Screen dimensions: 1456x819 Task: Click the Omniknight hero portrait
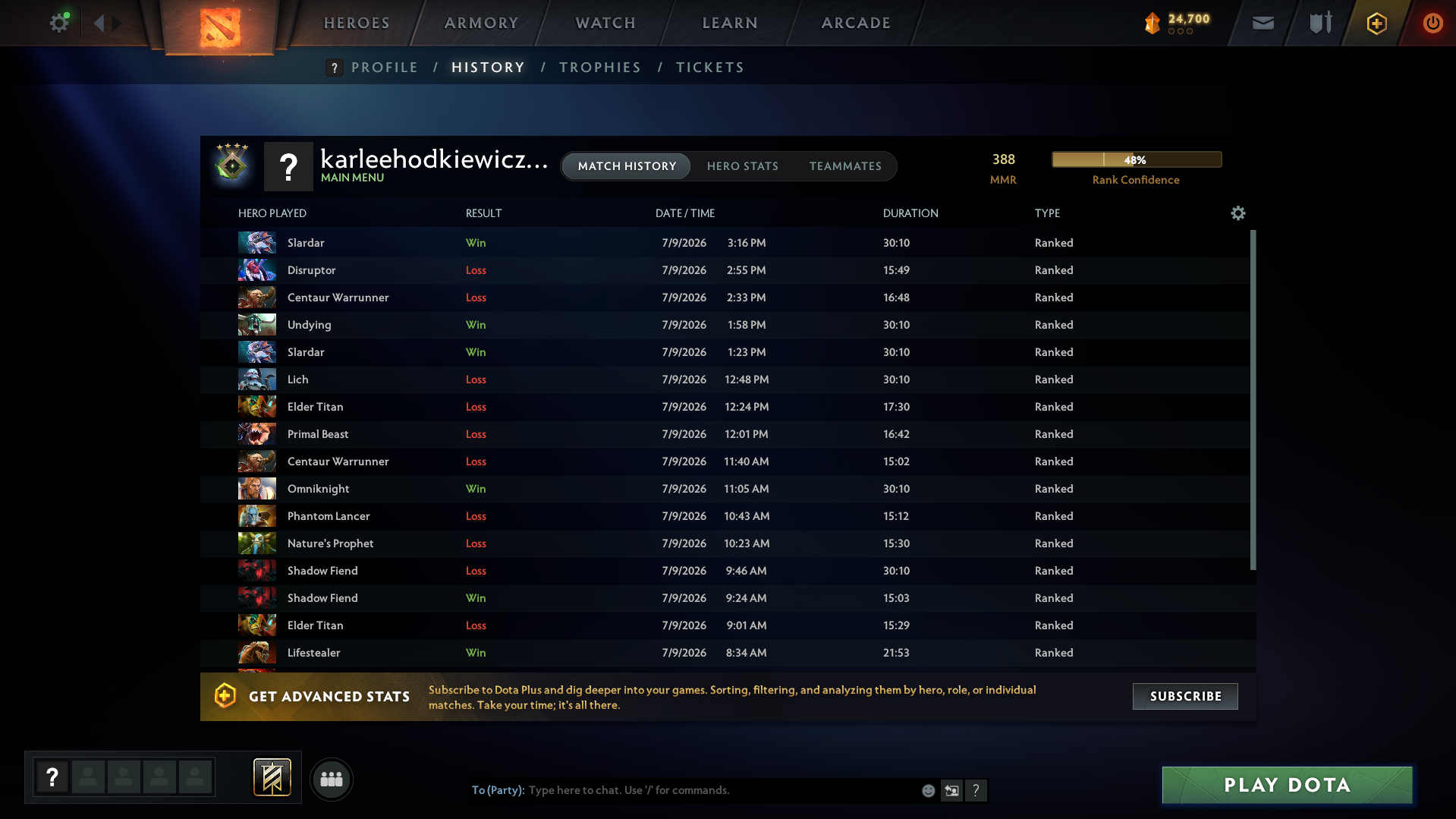tap(257, 489)
